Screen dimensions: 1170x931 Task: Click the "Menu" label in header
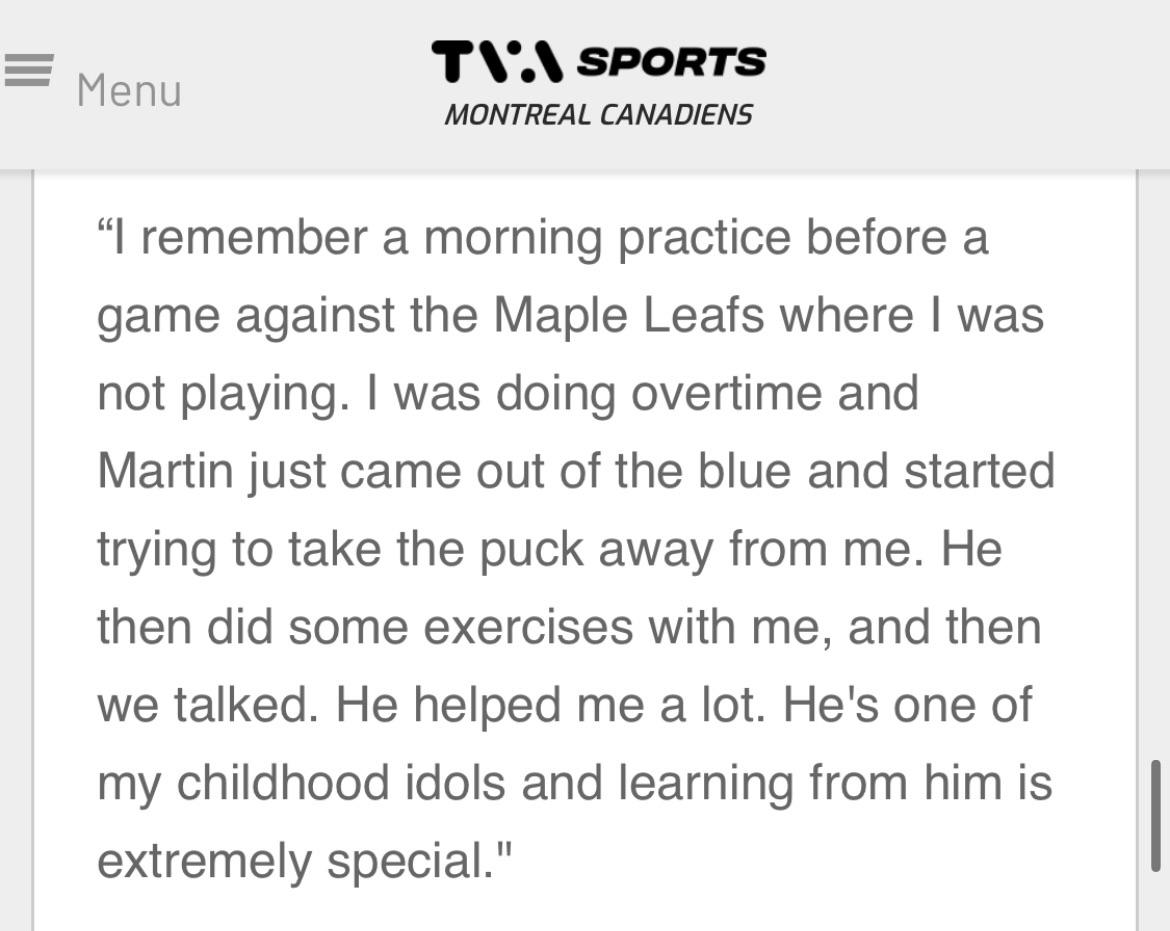coord(129,91)
